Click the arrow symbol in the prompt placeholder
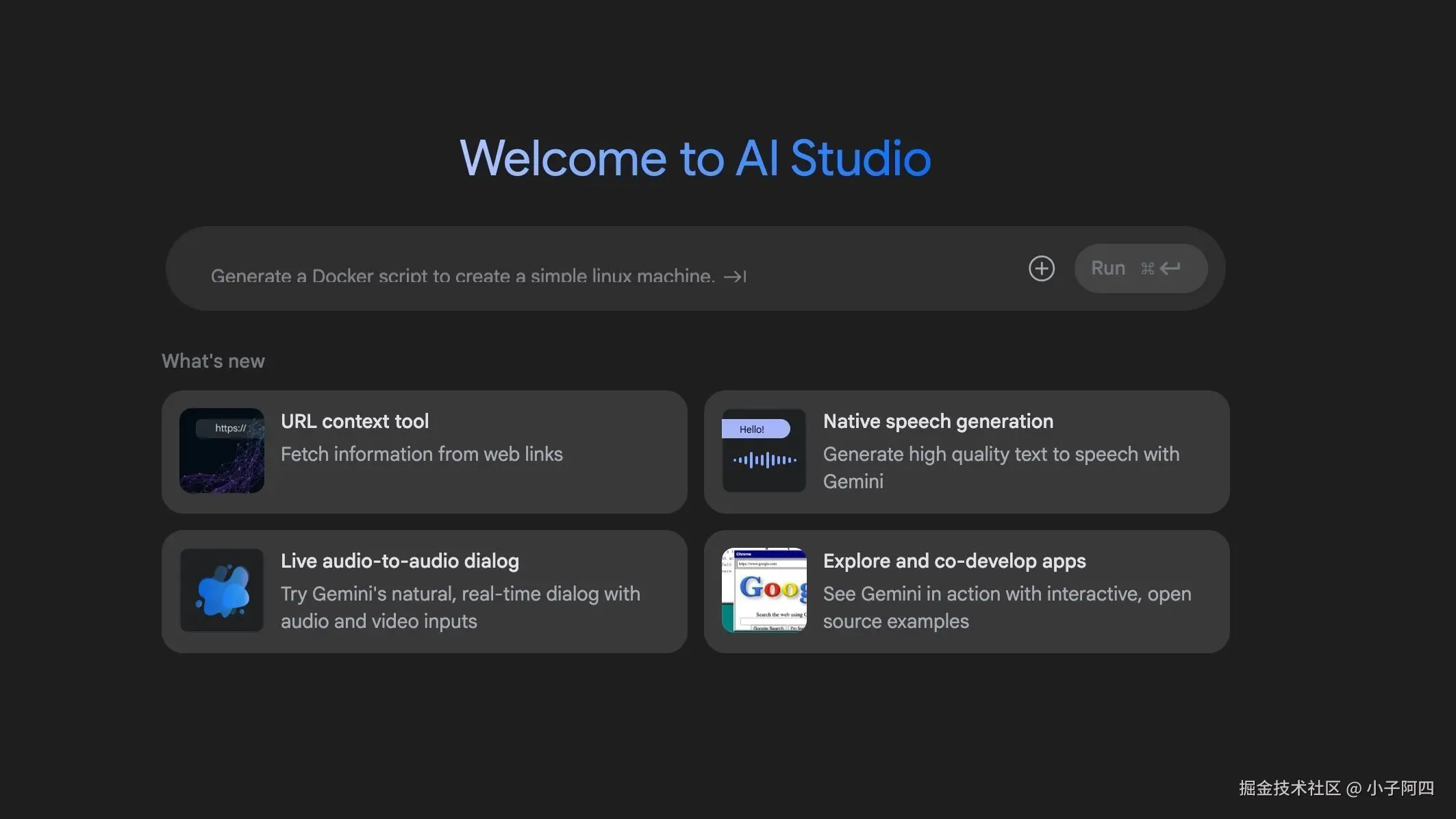Viewport: 1456px width, 819px height. pos(733,276)
